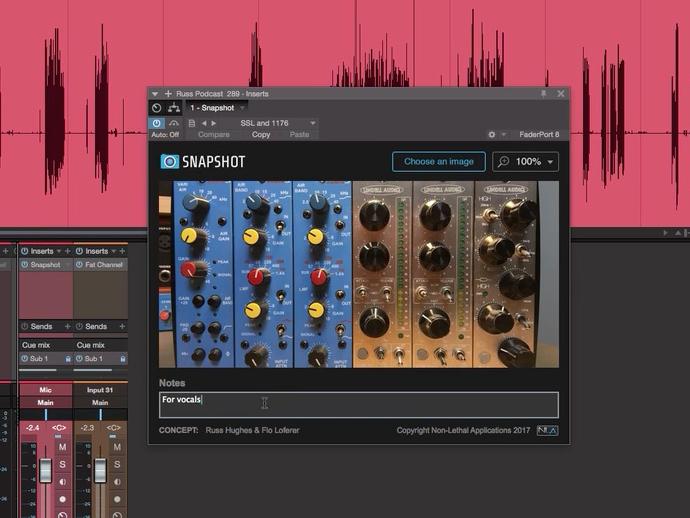Image resolution: width=690 pixels, height=518 pixels.
Task: Open the plugin settings gear menu
Action: pos(491,134)
